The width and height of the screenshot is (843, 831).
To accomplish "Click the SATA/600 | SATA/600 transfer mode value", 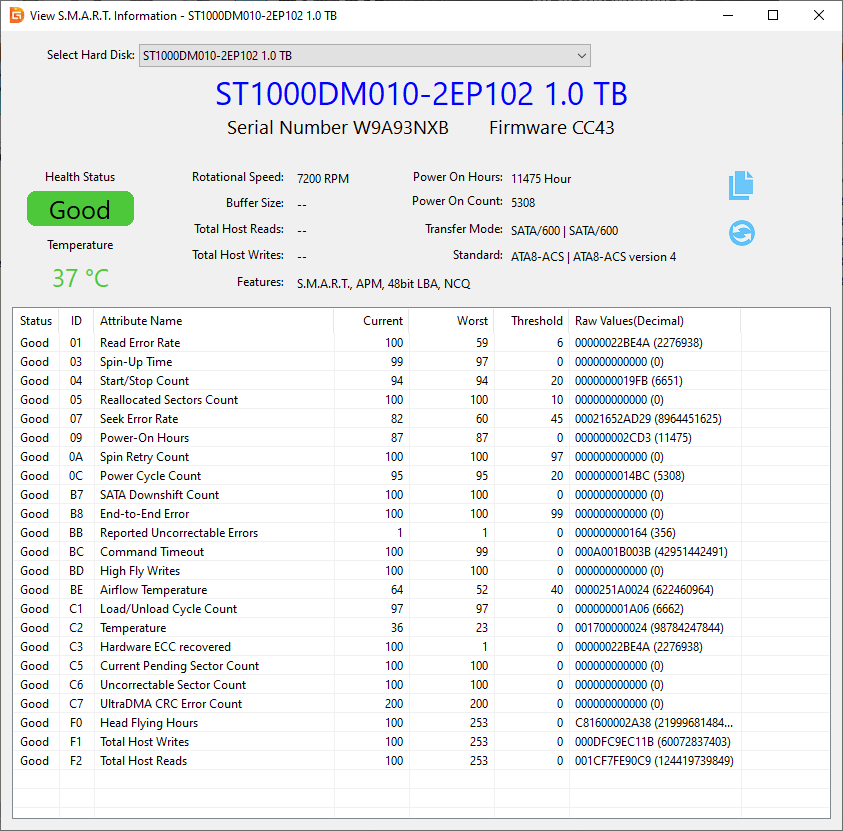I will coord(565,231).
